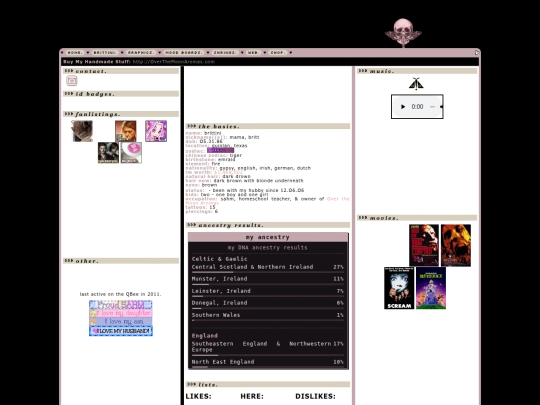The height and width of the screenshot is (405, 540).
Task: Open the Mood Boards menu item
Action: pyautogui.click(x=184, y=53)
